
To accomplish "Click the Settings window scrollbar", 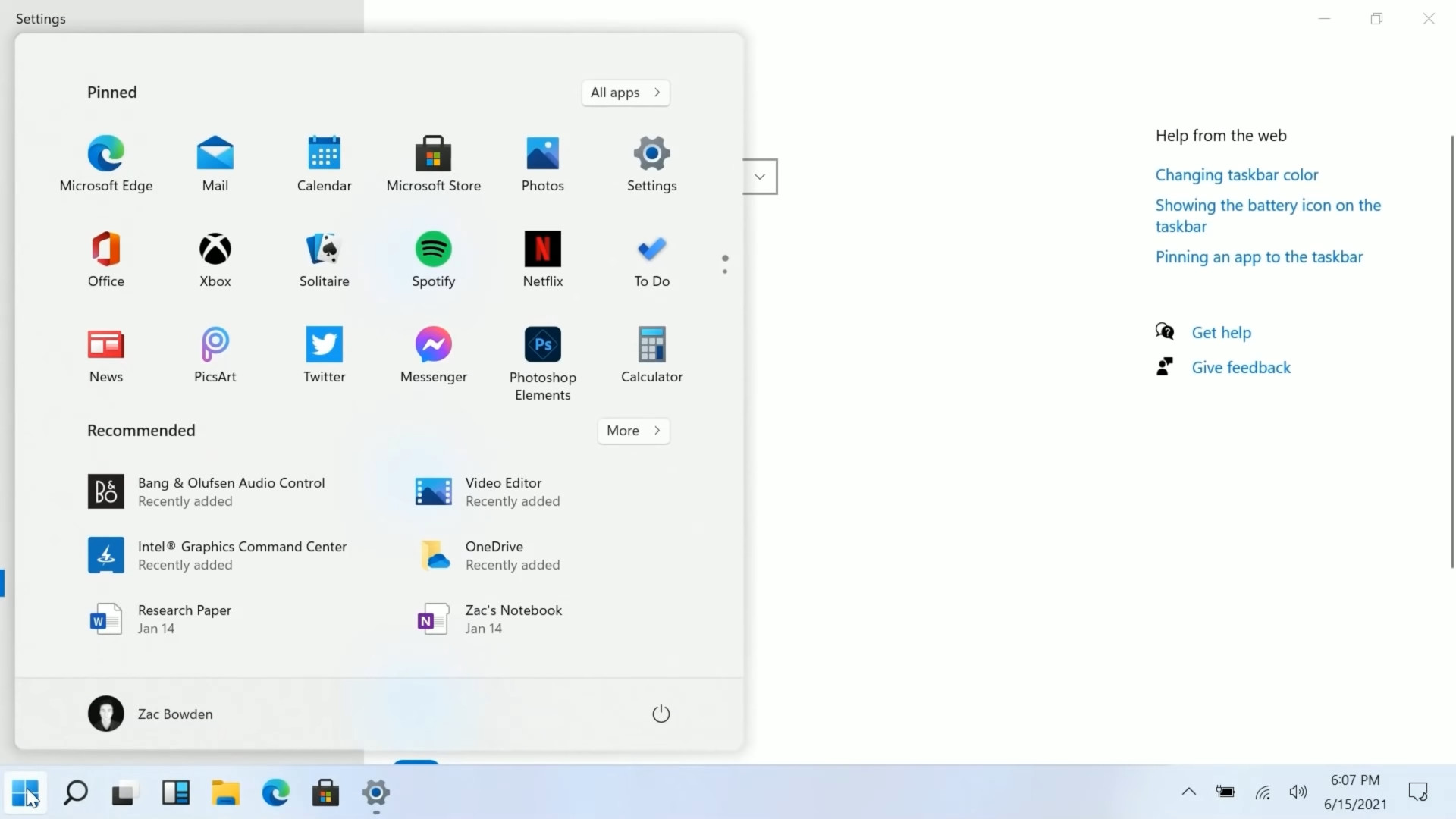I will coord(1452,351).
